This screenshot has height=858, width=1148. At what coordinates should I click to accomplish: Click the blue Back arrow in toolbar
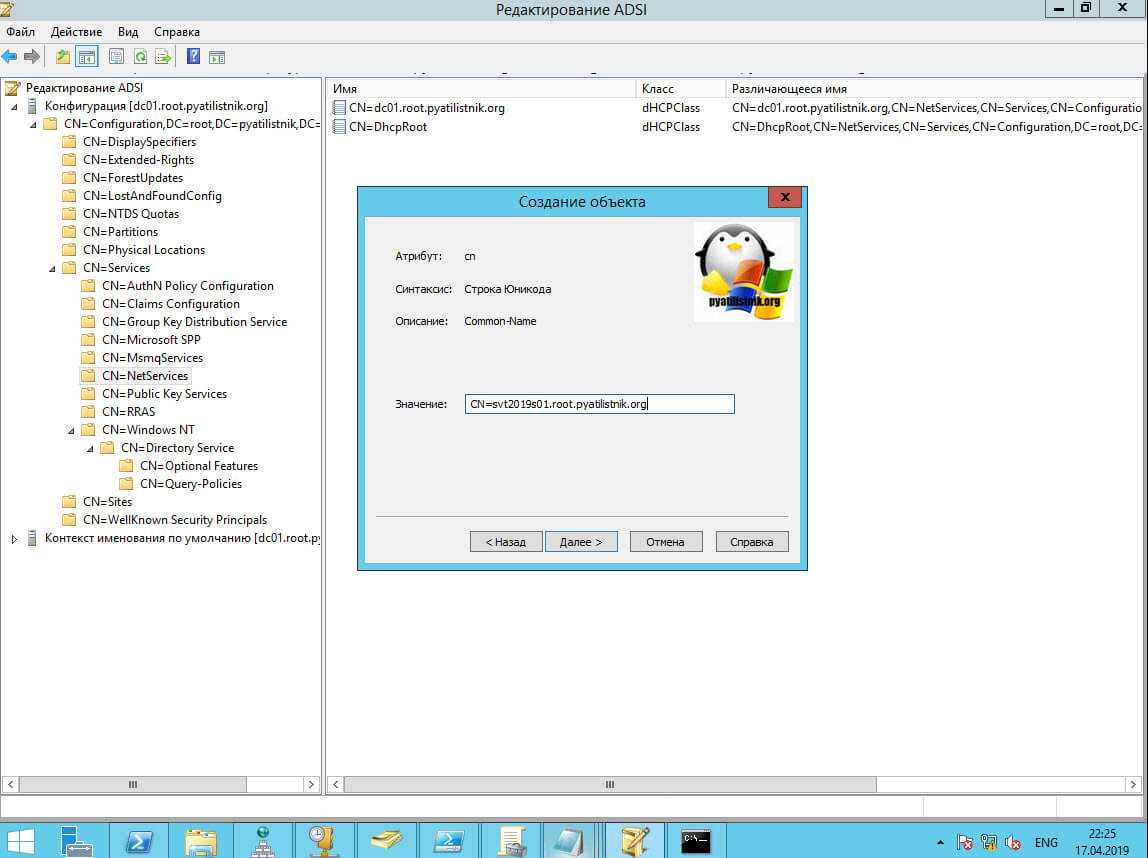click(x=10, y=57)
